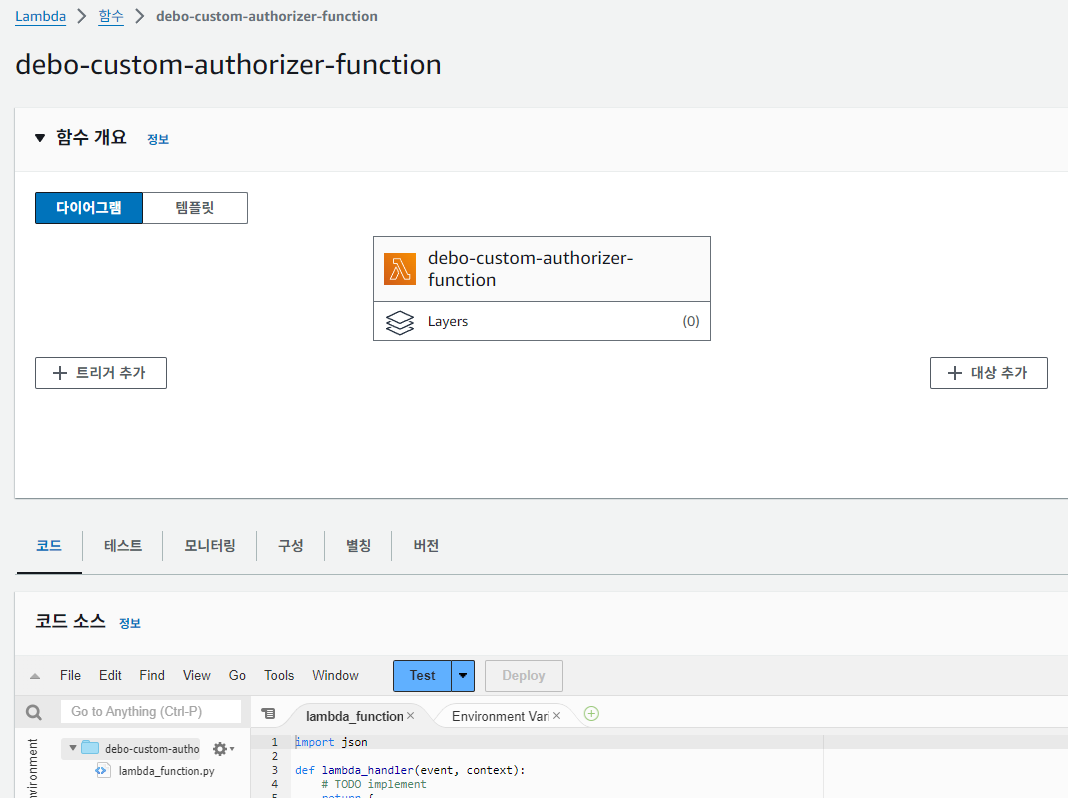Go to Lambda breadcrumb link

(41, 16)
